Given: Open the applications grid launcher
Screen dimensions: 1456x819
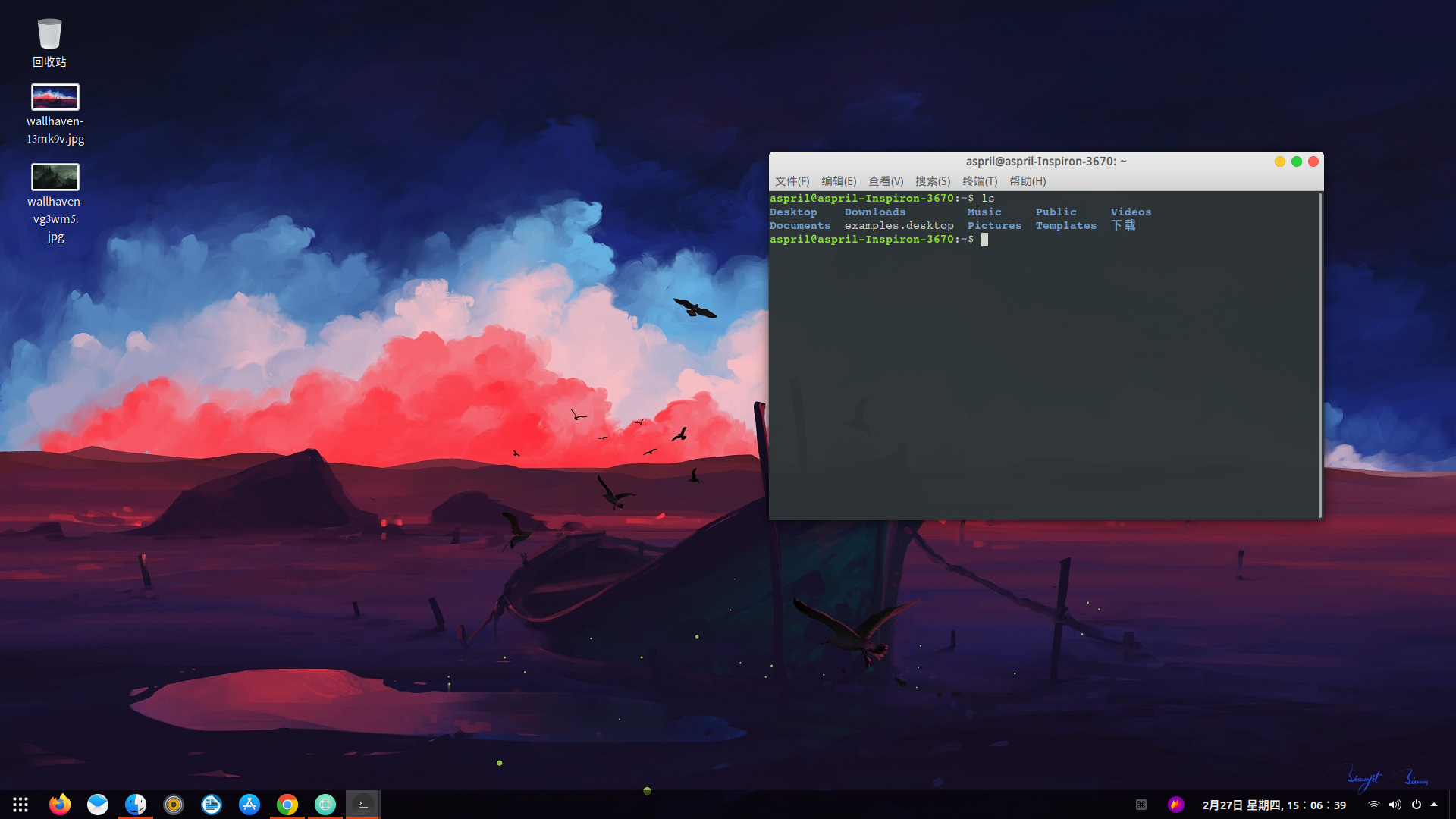Looking at the screenshot, I should [x=20, y=805].
